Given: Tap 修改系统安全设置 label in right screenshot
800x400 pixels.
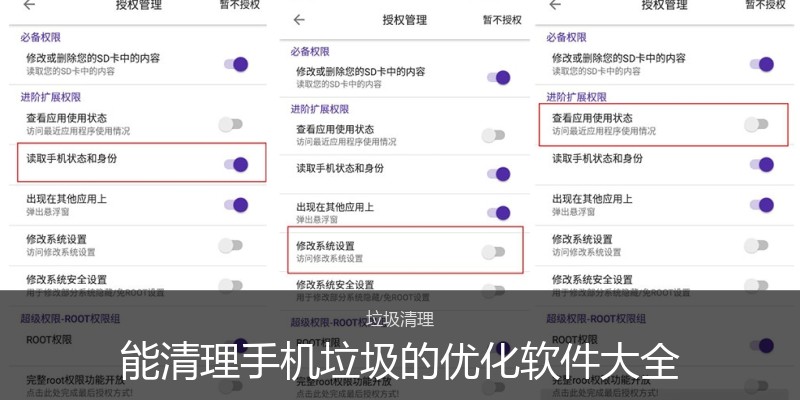Looking at the screenshot, I should coord(592,280).
